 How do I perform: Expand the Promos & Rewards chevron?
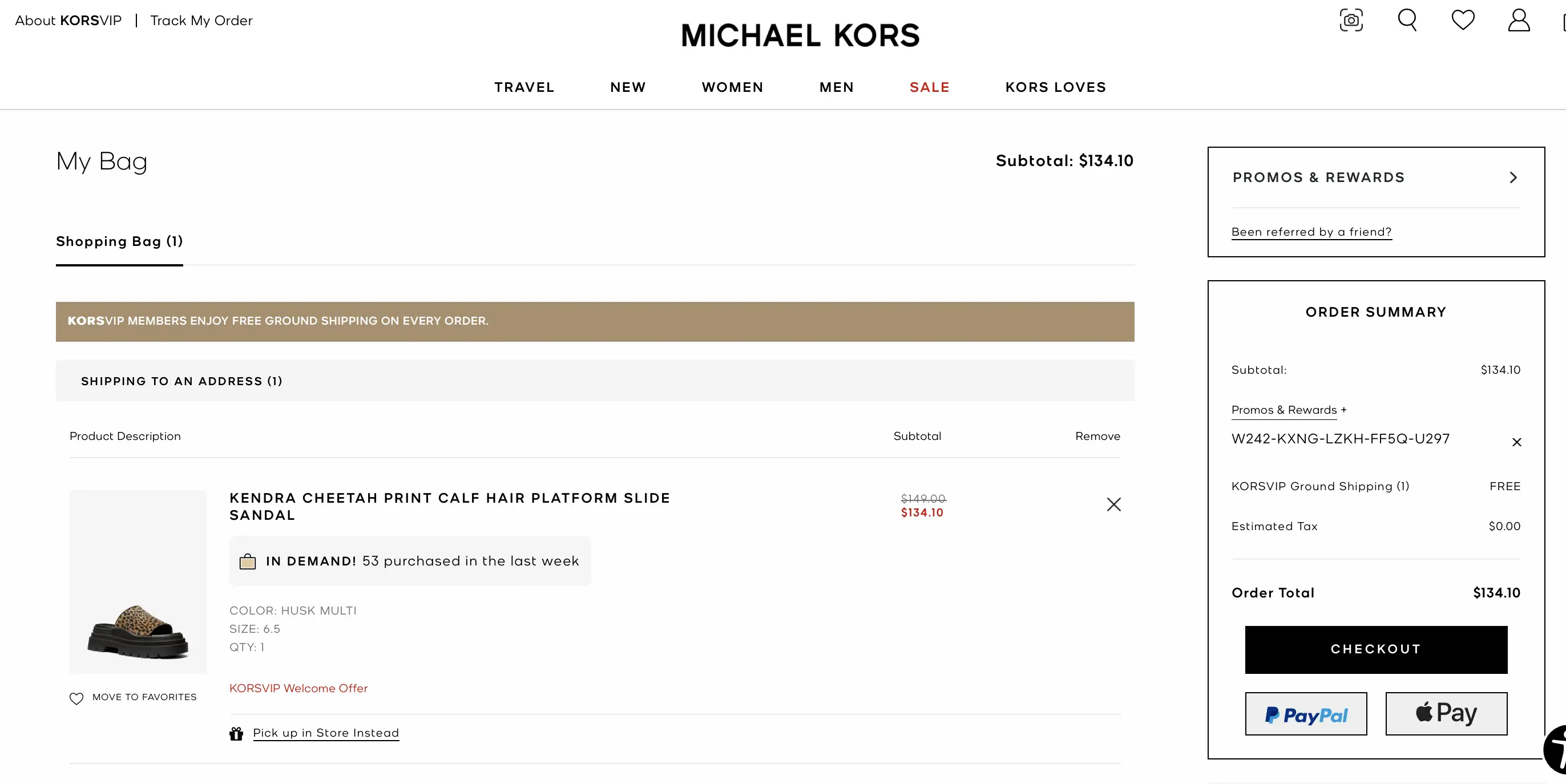click(1513, 177)
